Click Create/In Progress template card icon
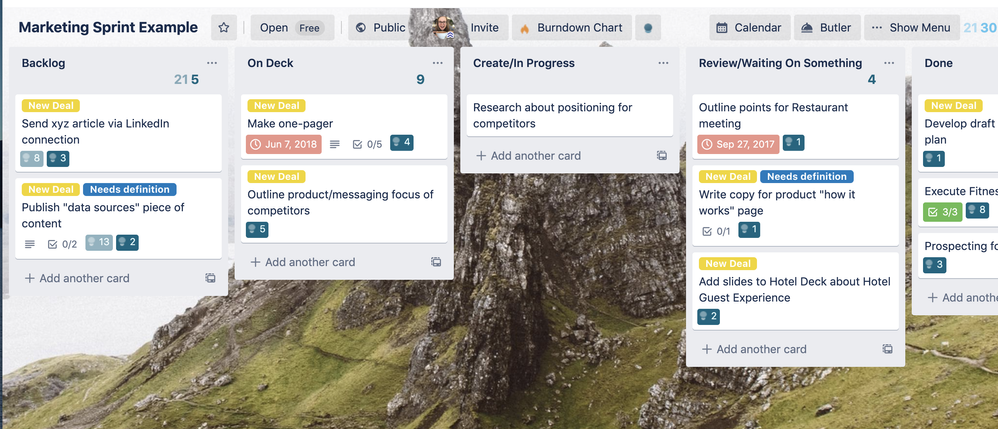 662,155
